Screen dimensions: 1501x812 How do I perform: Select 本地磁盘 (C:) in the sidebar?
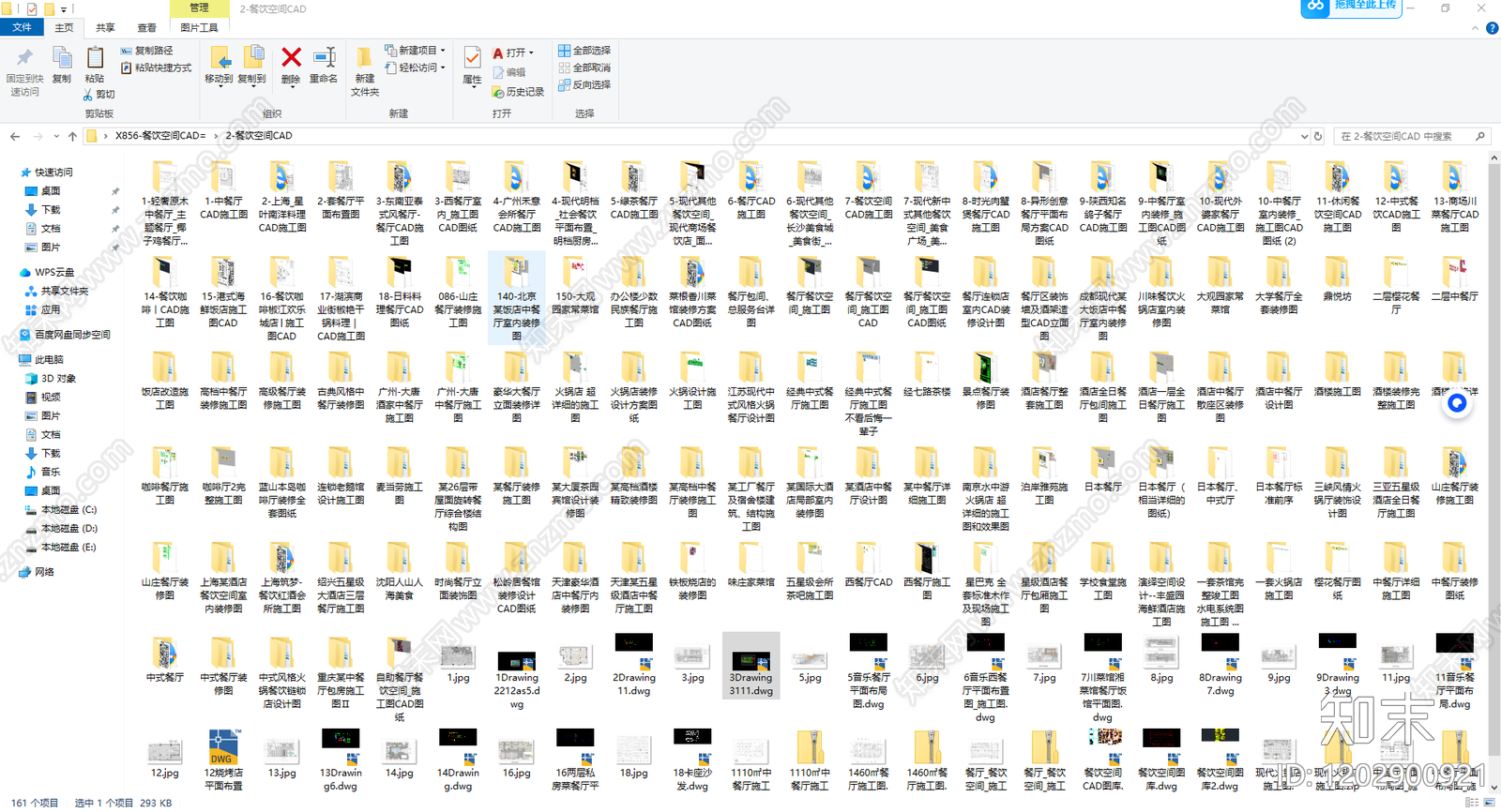(68, 510)
